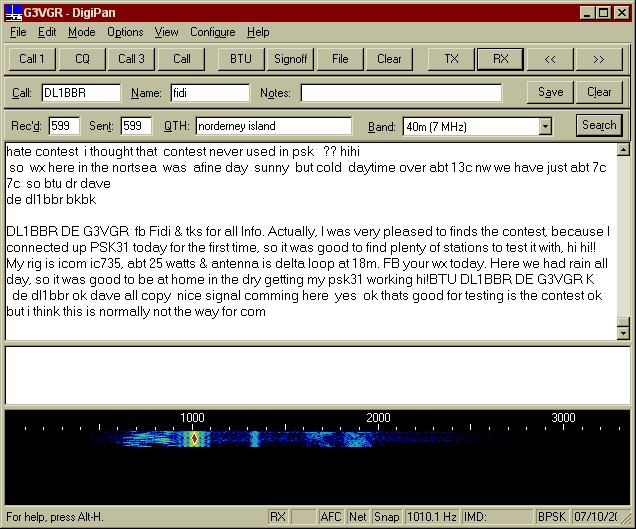Expand the Band dropdown
The height and width of the screenshot is (529, 636).
tap(545, 127)
